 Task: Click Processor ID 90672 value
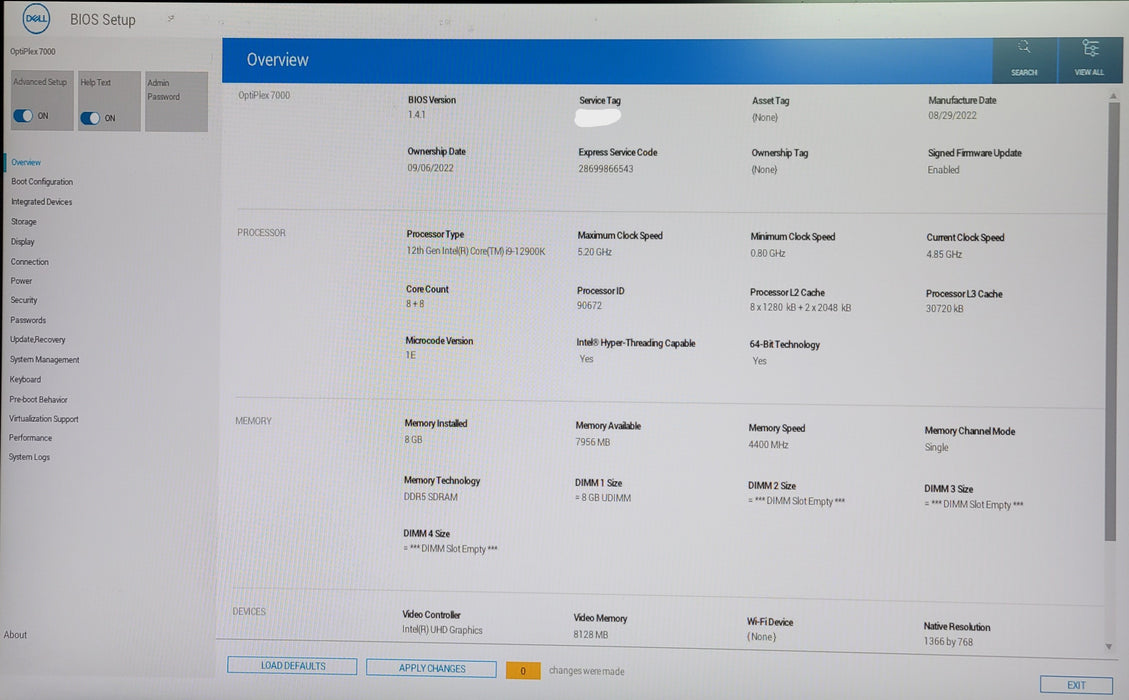[589, 306]
